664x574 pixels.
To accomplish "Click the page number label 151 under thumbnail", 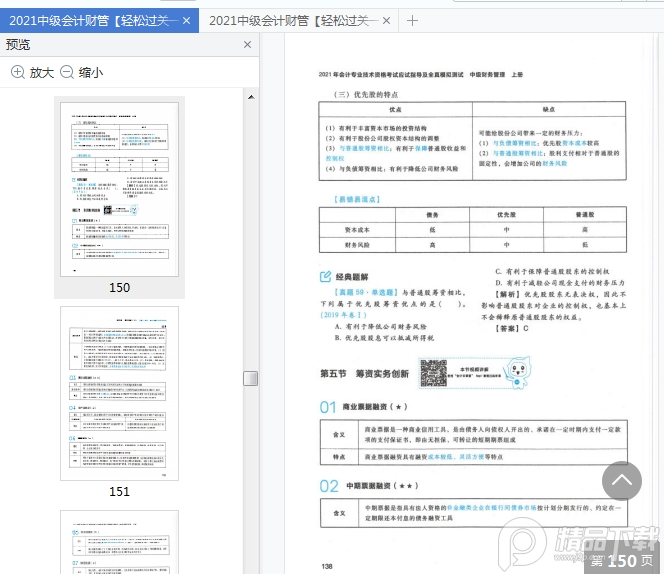I will tap(119, 491).
